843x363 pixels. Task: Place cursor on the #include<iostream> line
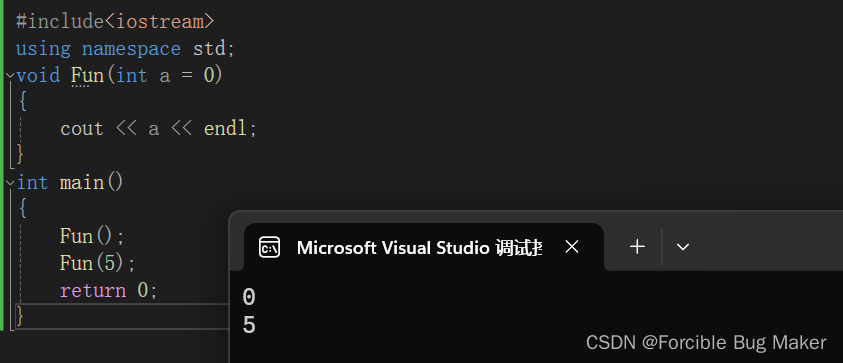[x=115, y=22]
